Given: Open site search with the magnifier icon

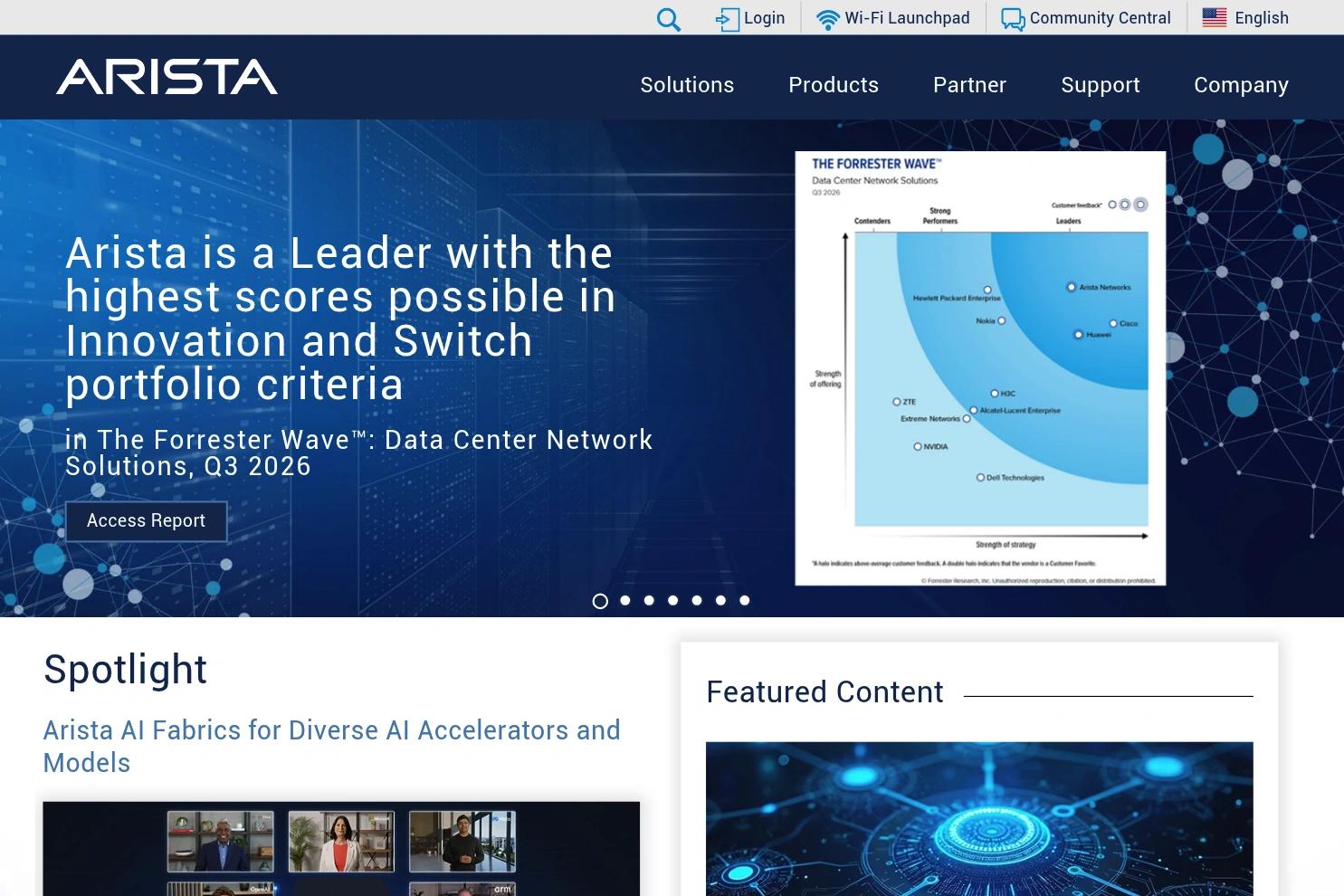Looking at the screenshot, I should [x=668, y=19].
